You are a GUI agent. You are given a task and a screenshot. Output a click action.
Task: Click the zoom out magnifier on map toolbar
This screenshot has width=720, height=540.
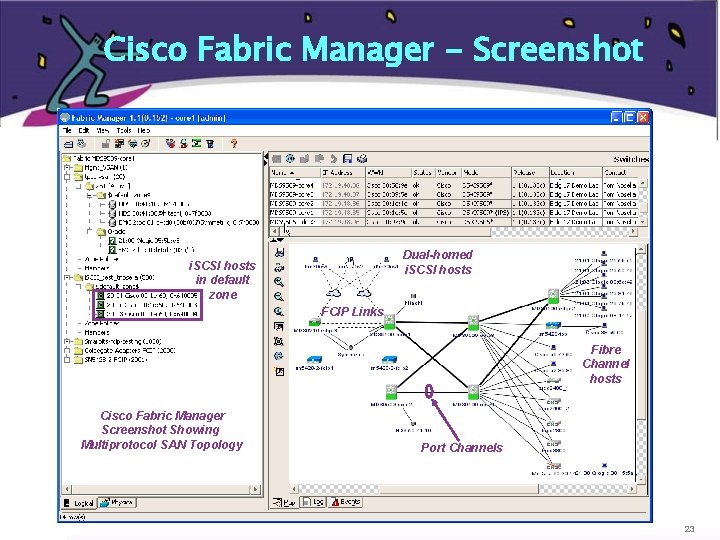pyautogui.click(x=279, y=297)
